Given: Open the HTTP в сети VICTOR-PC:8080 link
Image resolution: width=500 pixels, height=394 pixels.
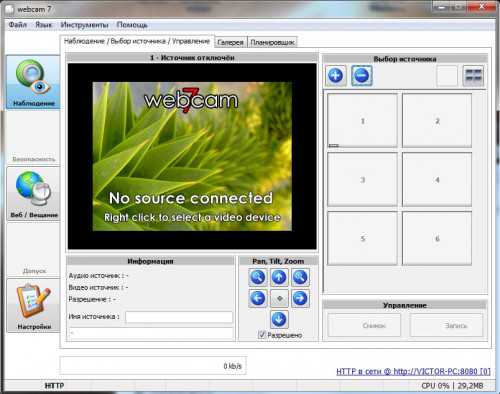Looking at the screenshot, I should point(413,371).
